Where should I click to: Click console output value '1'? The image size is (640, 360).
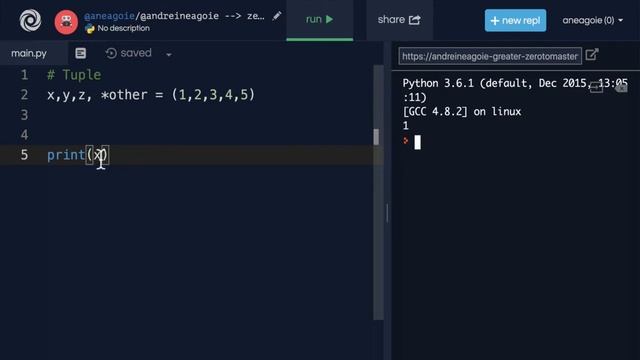tap(405, 126)
